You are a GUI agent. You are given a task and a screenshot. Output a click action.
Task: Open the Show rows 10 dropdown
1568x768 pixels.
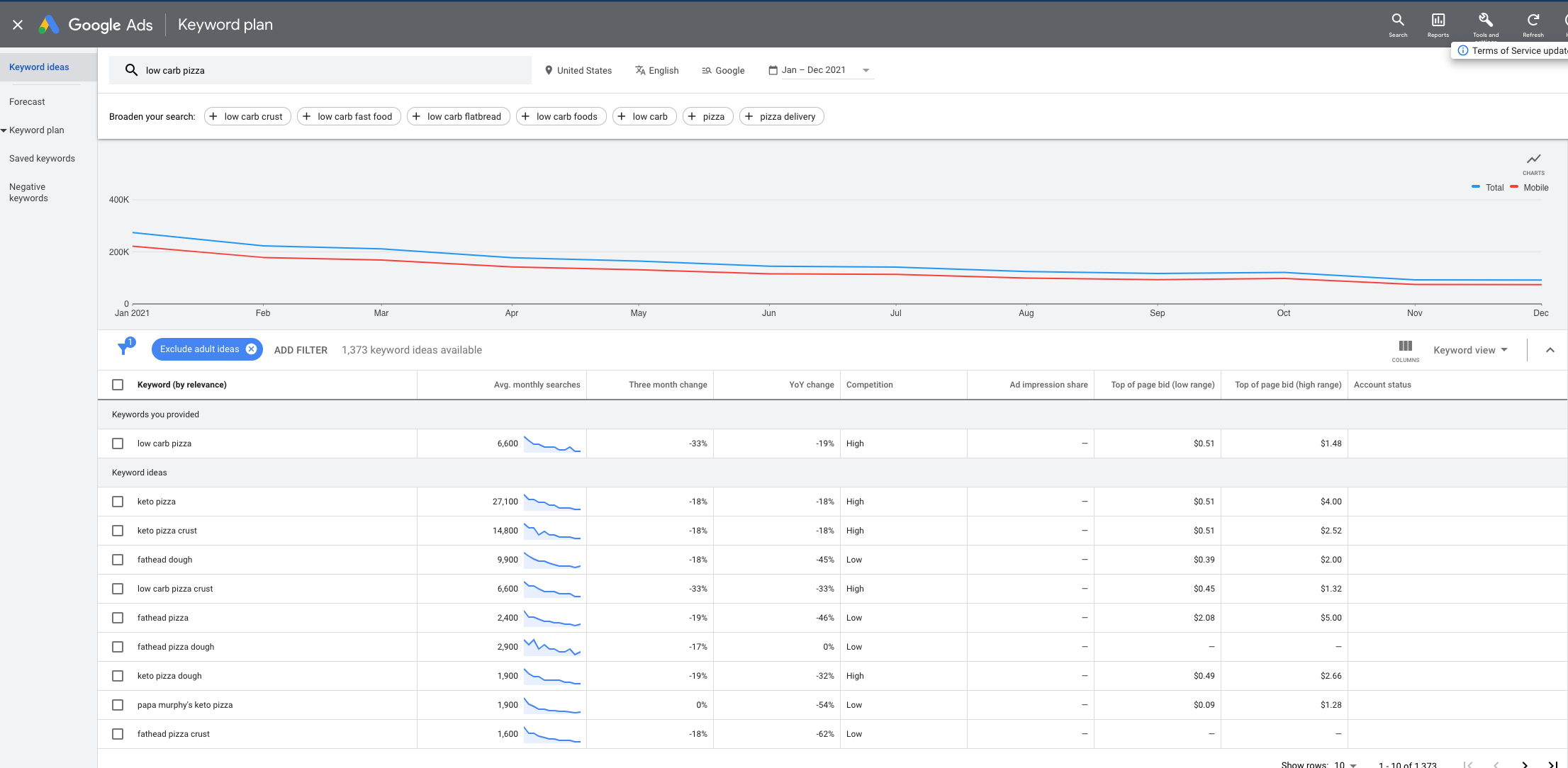pos(1345,764)
